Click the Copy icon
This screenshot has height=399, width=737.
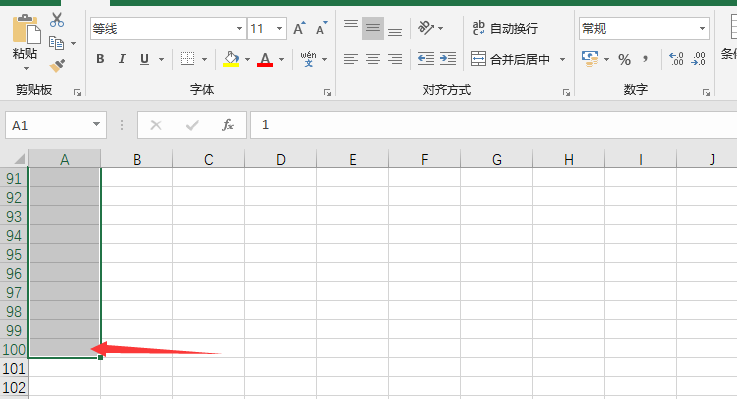[57, 43]
